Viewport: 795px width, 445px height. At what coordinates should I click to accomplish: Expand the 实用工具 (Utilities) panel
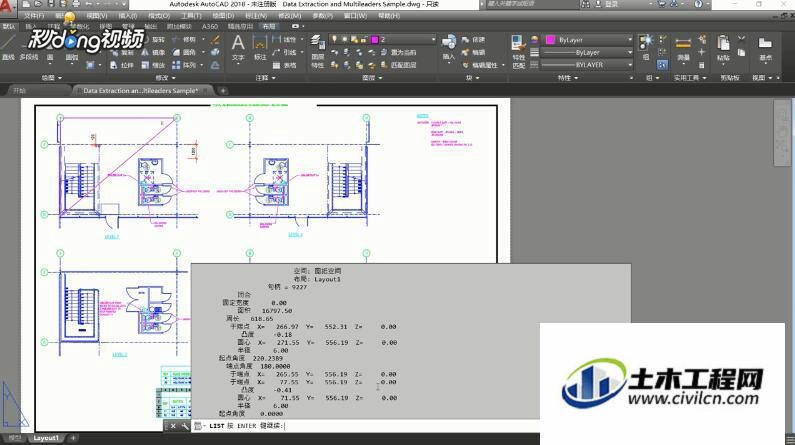(690, 78)
